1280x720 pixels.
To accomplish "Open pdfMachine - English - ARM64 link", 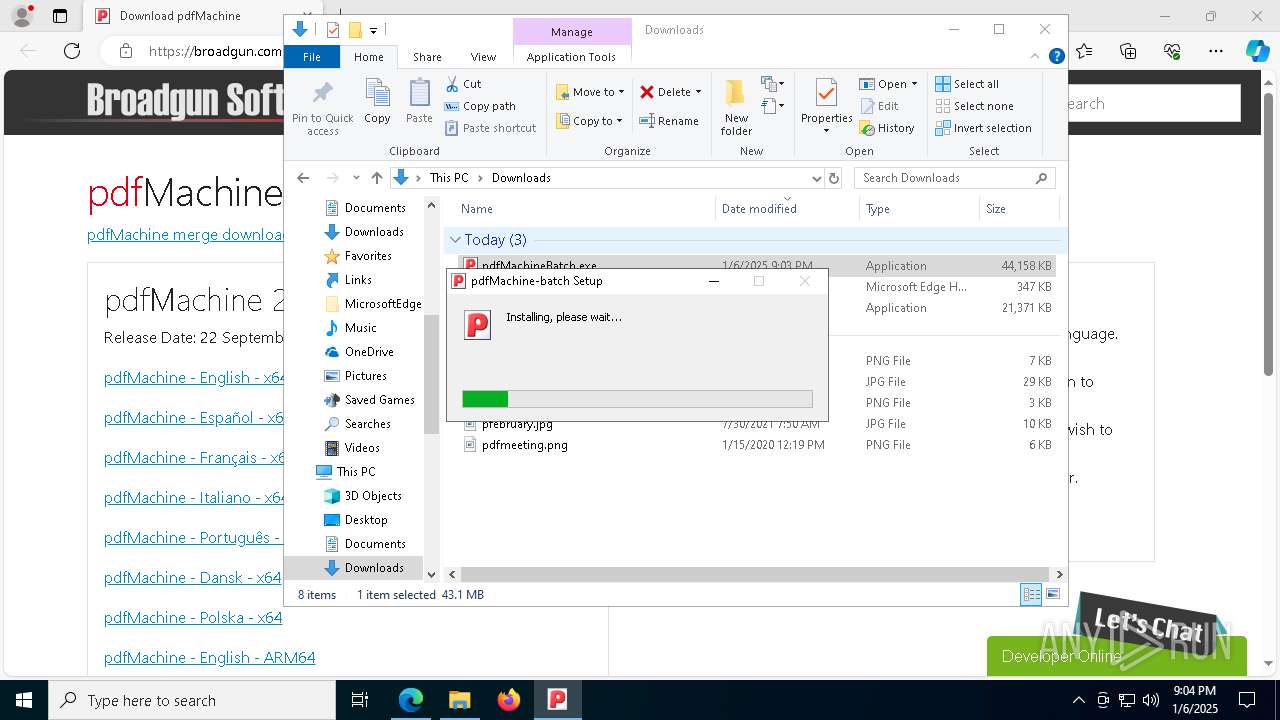I will (209, 658).
